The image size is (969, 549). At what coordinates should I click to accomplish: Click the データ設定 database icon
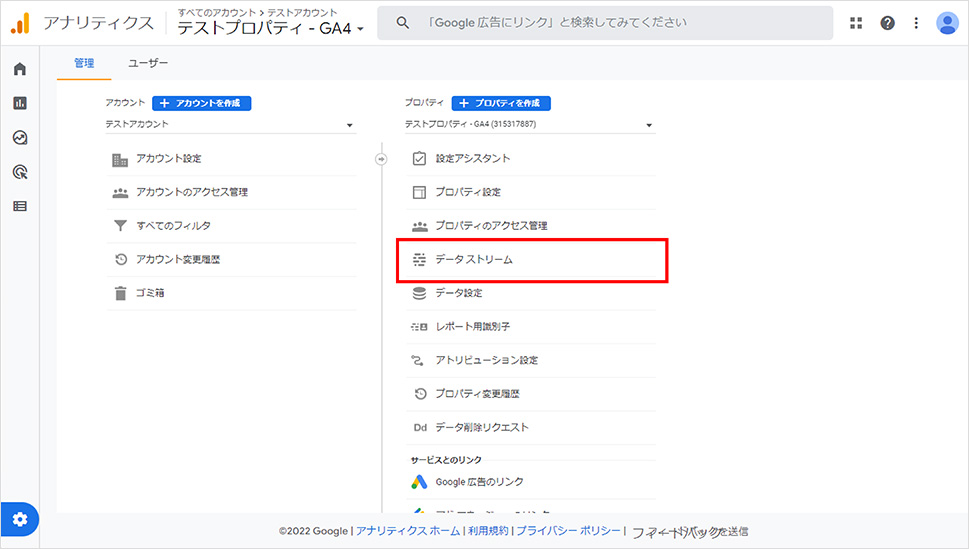(x=419, y=293)
